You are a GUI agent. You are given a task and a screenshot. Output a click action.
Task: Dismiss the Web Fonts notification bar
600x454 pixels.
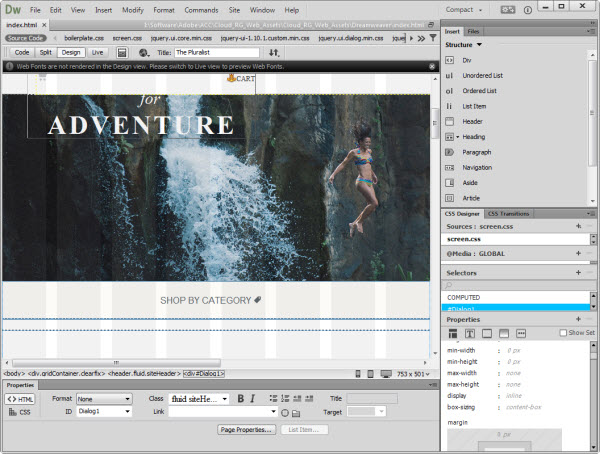point(432,67)
